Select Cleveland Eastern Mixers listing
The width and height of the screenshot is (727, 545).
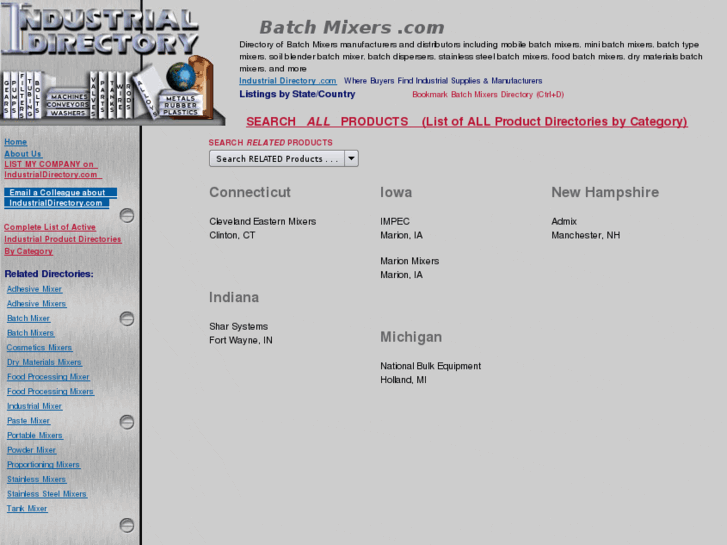point(262,222)
